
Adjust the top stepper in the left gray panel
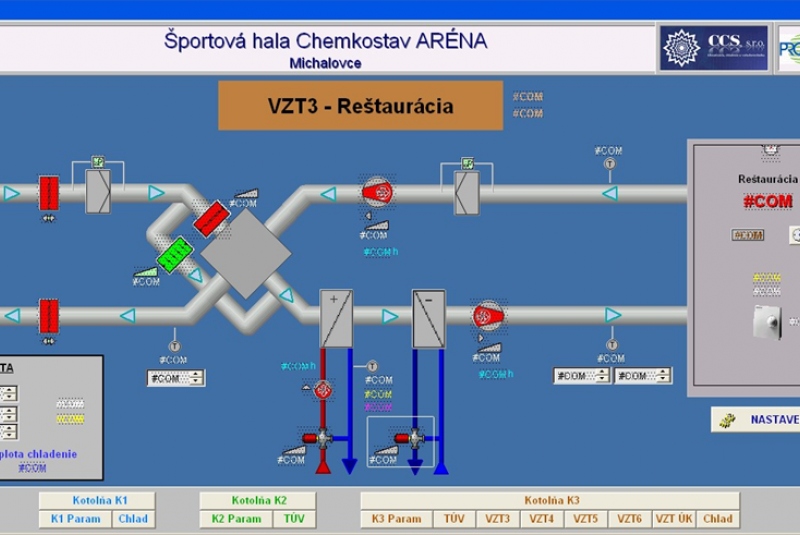pyautogui.click(x=8, y=394)
